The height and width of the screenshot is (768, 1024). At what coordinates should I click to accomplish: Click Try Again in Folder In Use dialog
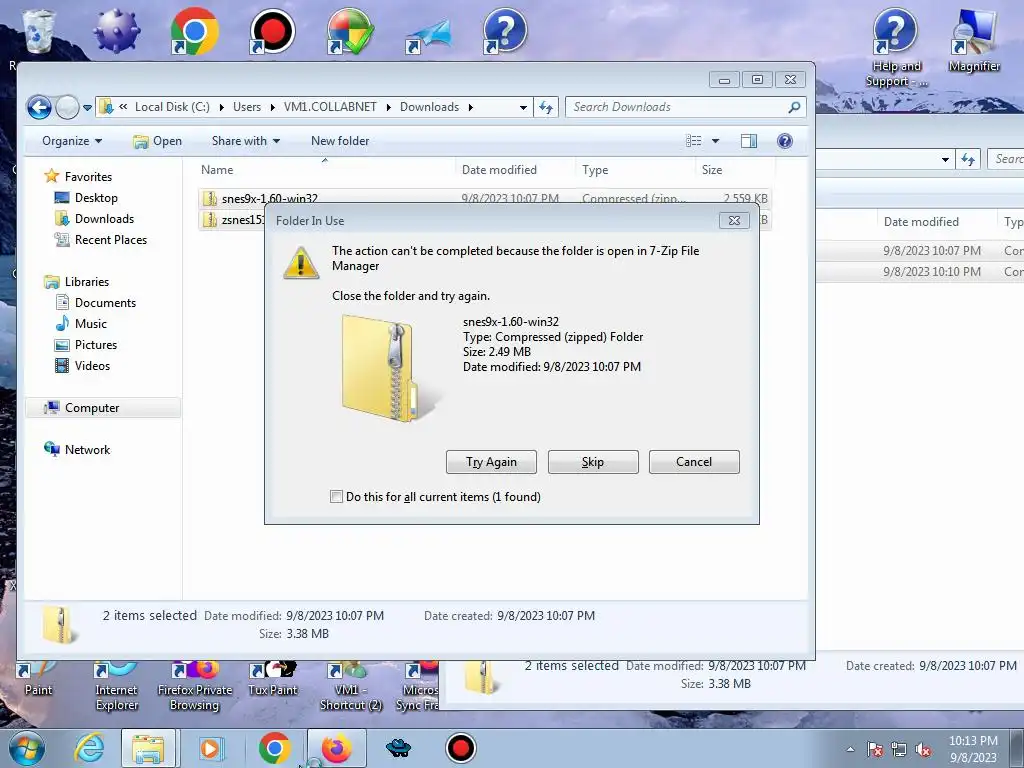[491, 462]
